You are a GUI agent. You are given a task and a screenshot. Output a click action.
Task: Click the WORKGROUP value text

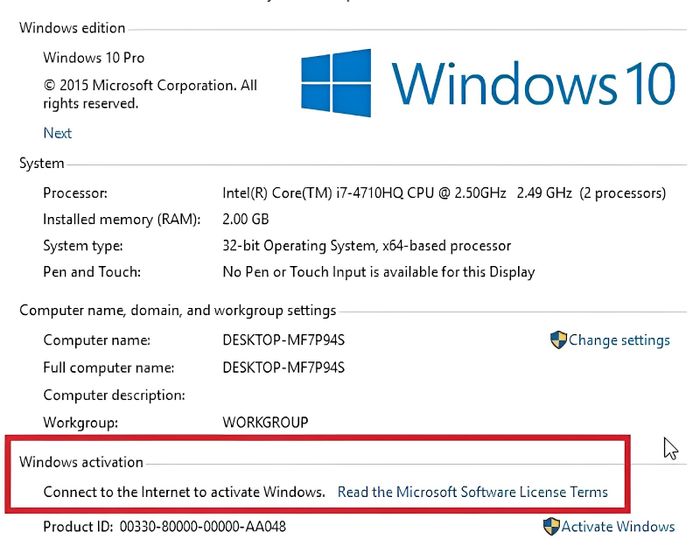point(265,422)
